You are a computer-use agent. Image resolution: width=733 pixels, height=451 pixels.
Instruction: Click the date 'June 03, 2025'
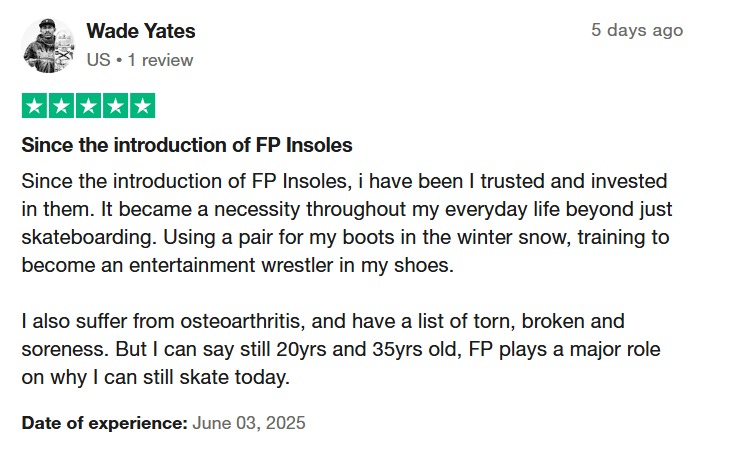point(249,423)
